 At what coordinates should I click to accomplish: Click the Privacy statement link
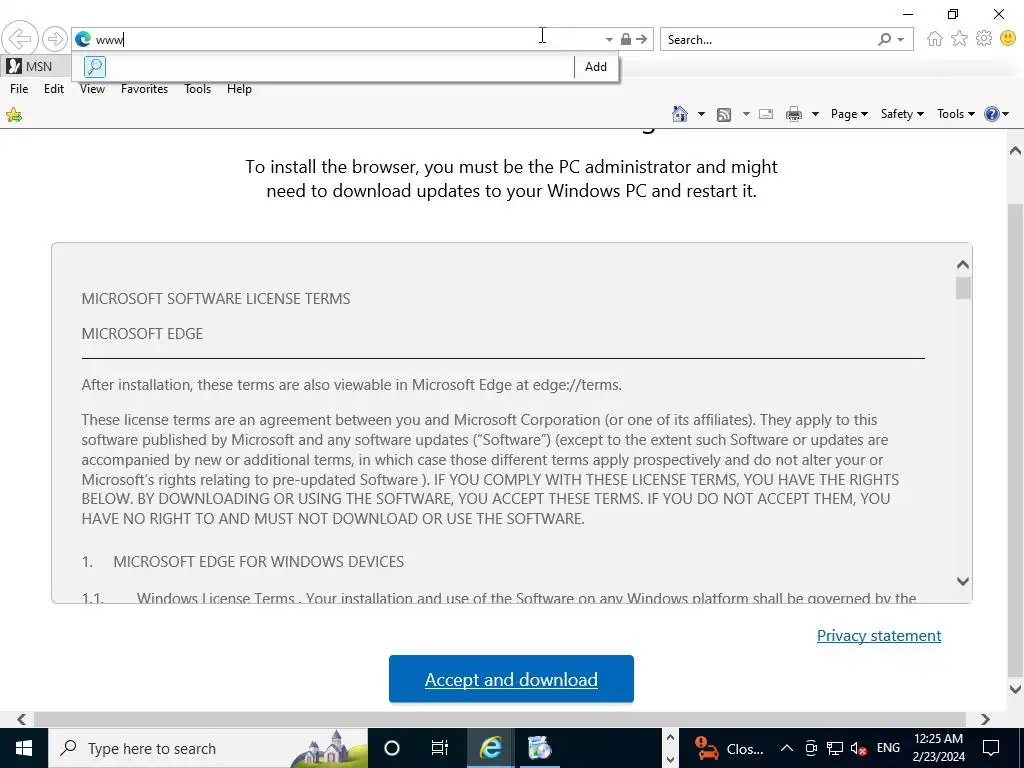pos(878,635)
